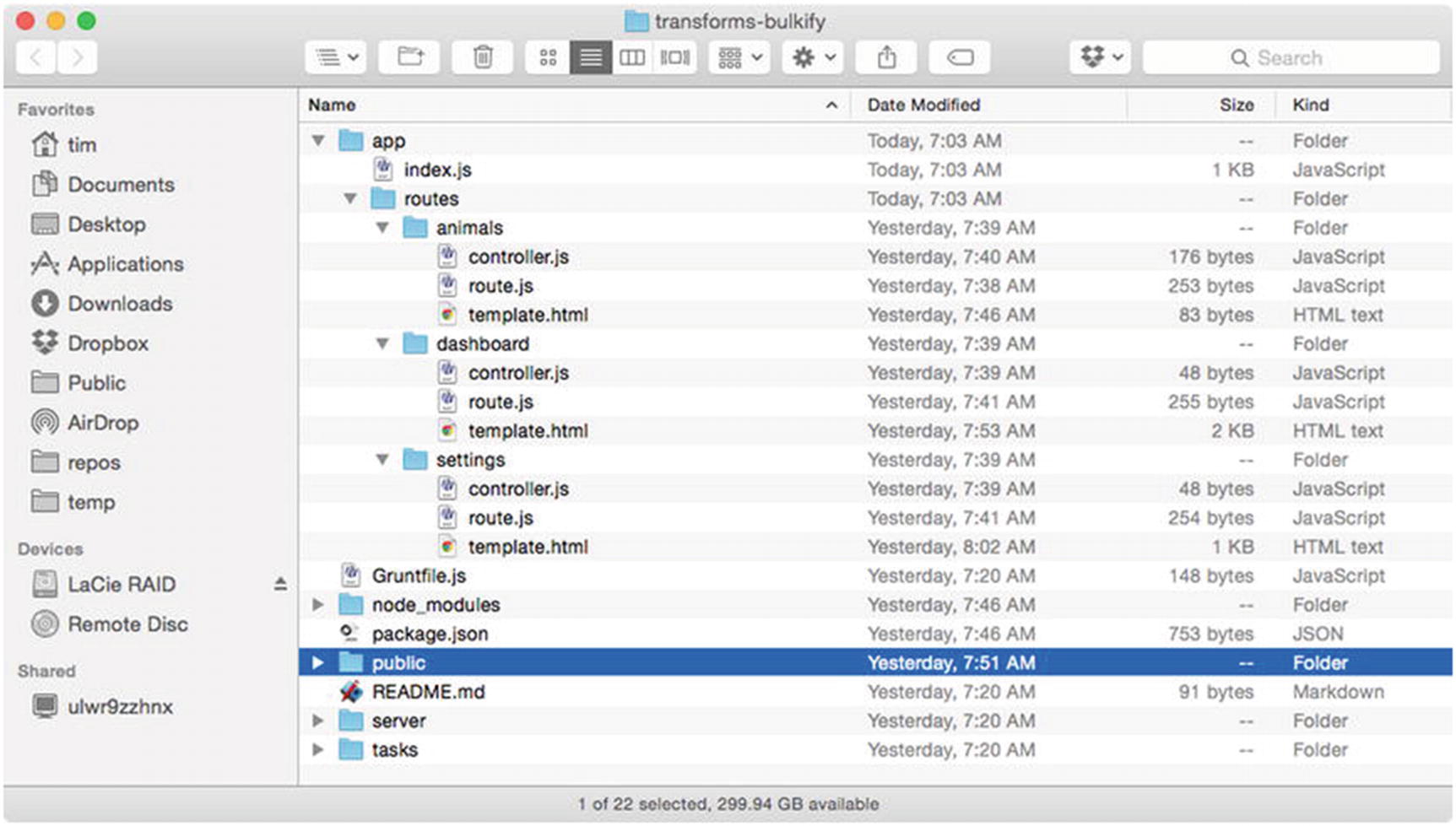1456x826 pixels.
Task: Open the Arrange items dropdown
Action: (739, 57)
